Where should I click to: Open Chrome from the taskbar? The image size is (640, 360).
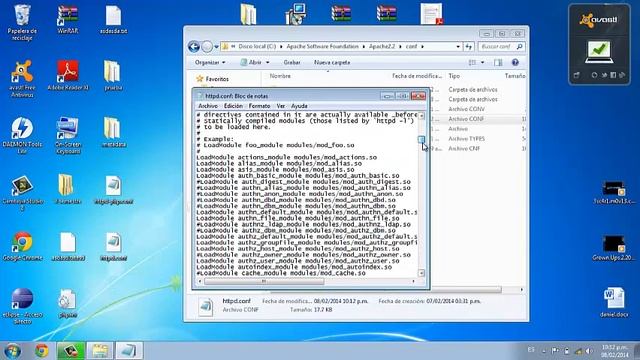(x=41, y=351)
